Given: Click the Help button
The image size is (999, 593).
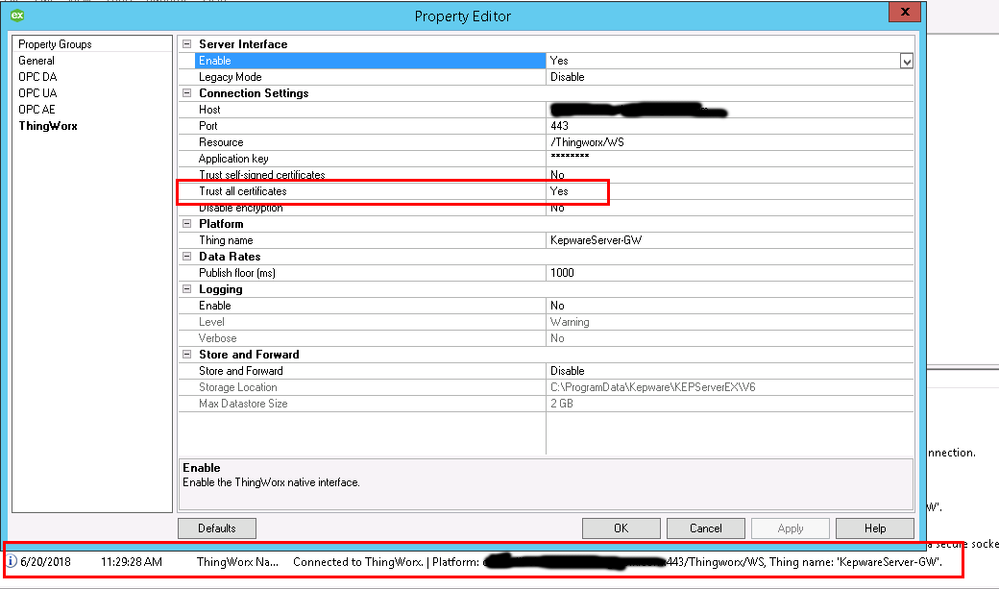Looking at the screenshot, I should [875, 528].
